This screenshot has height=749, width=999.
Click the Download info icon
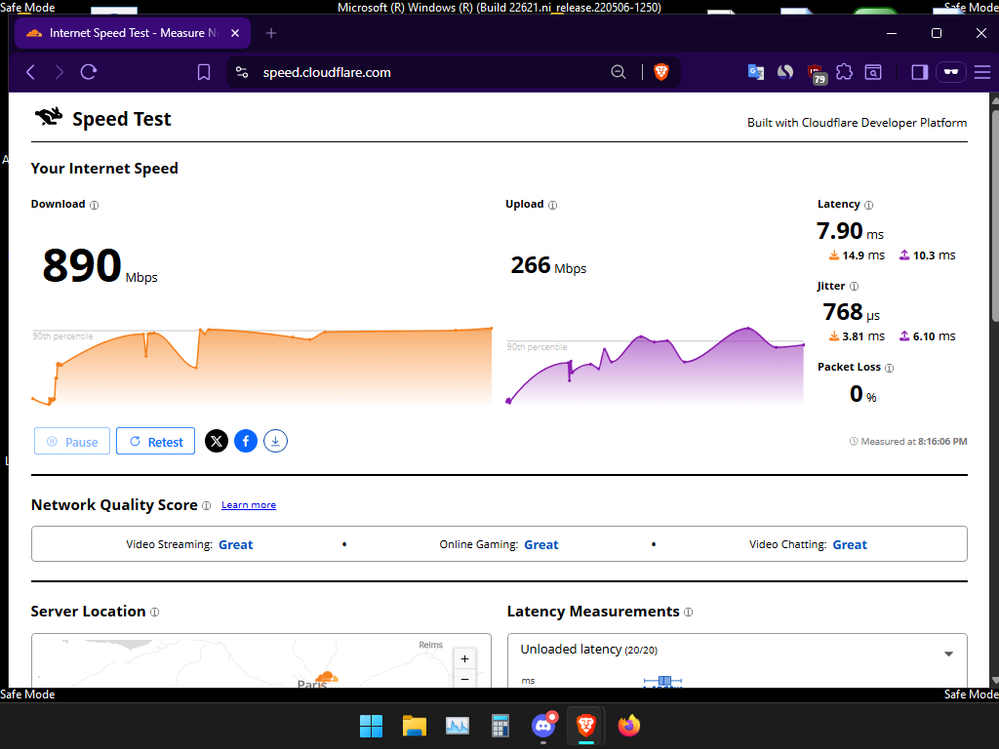point(95,205)
